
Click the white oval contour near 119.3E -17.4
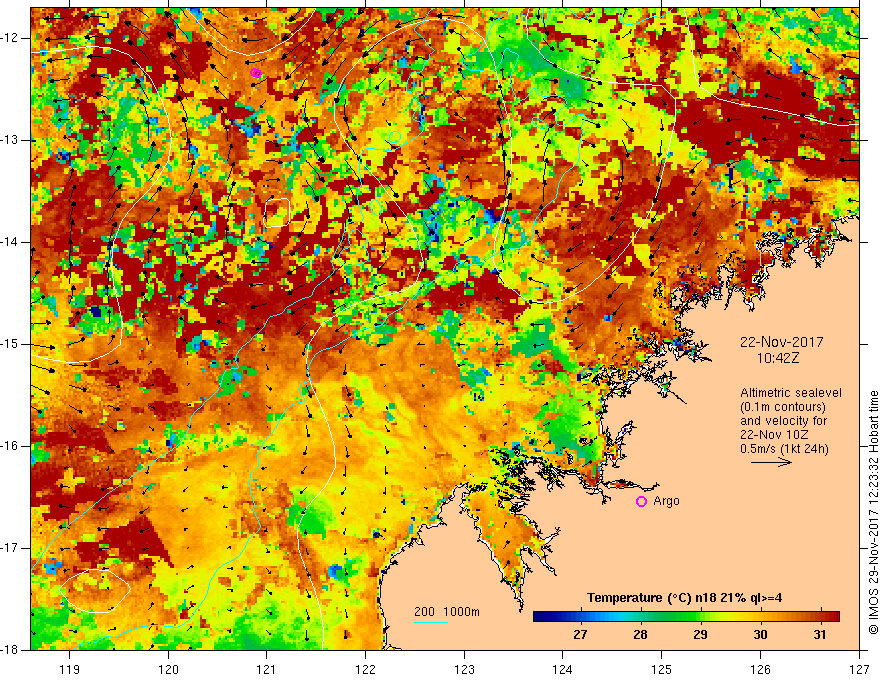point(94,590)
